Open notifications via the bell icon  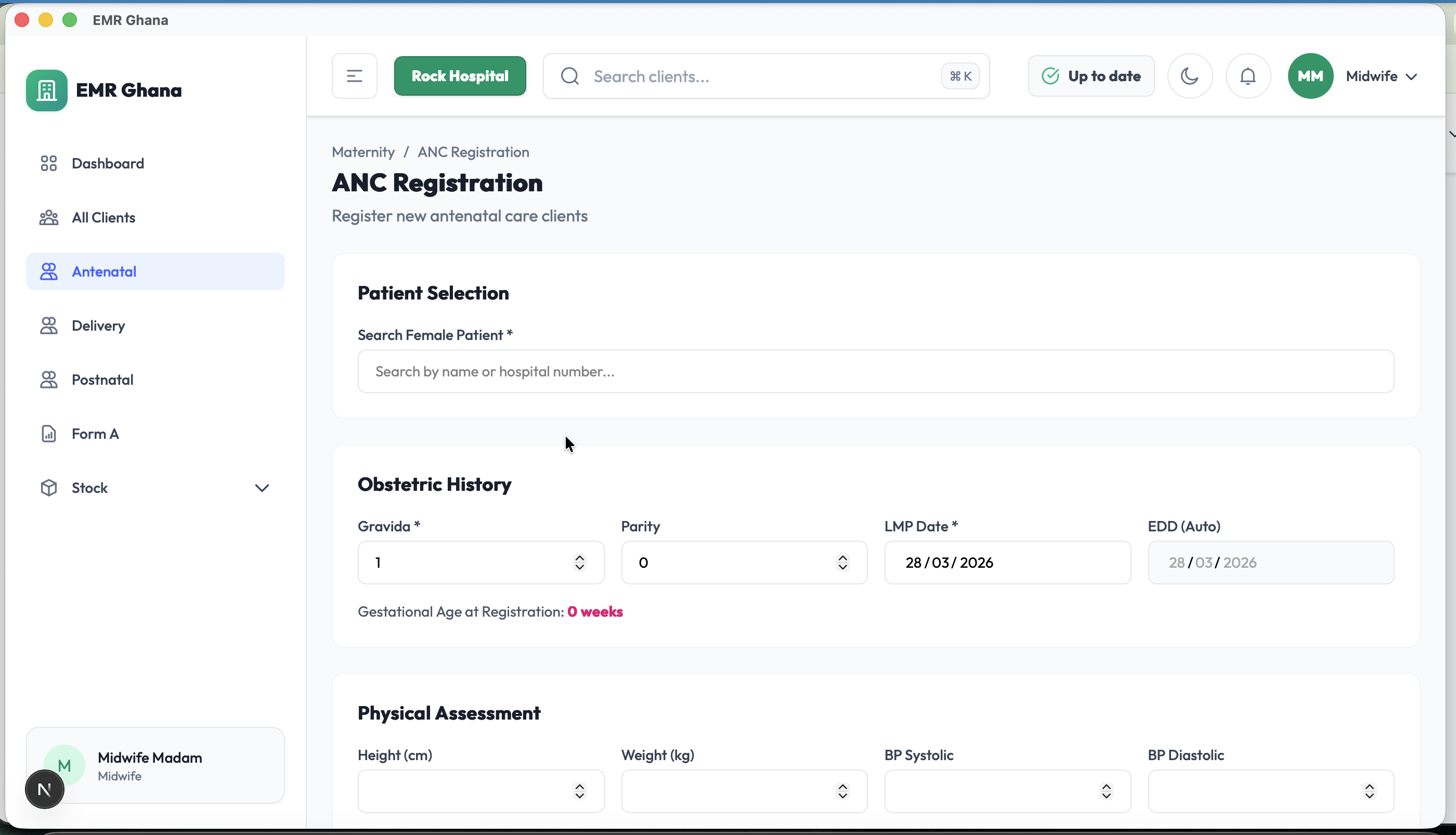(1247, 75)
